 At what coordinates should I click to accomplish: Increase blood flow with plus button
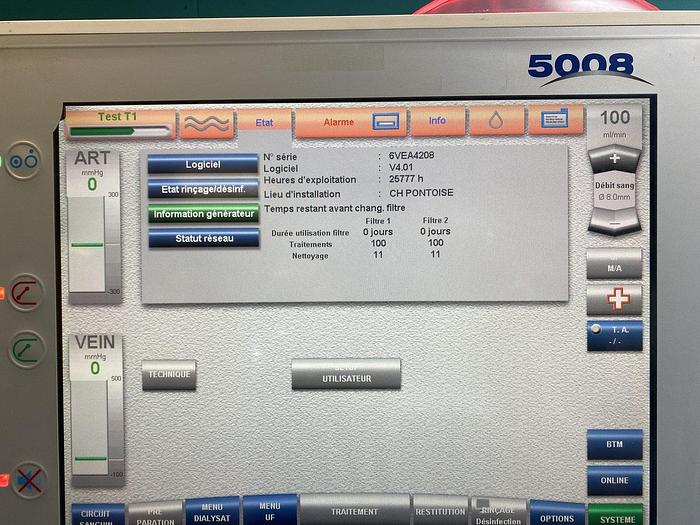click(x=614, y=159)
